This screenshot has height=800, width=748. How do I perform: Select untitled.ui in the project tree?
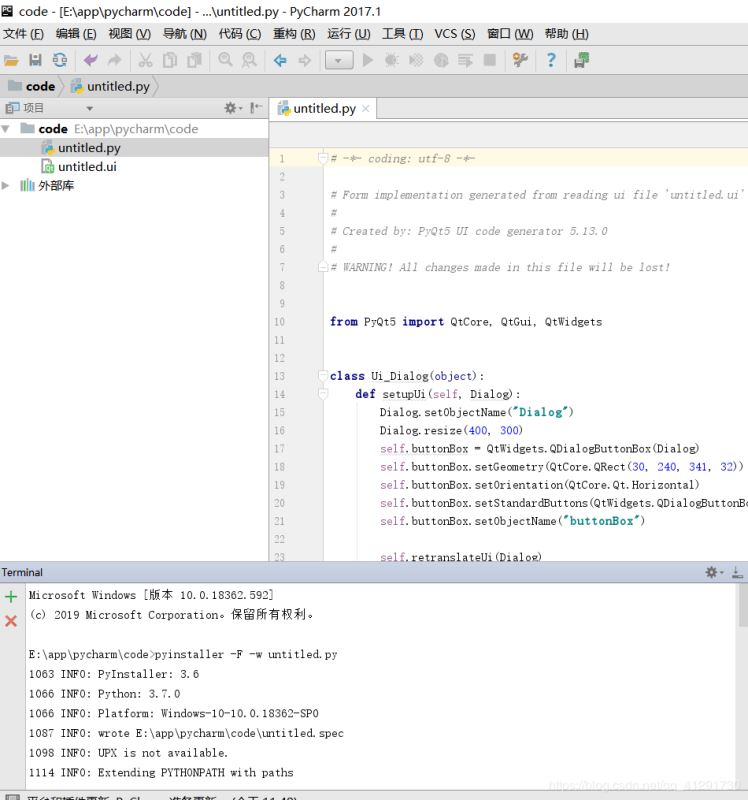tap(86, 167)
